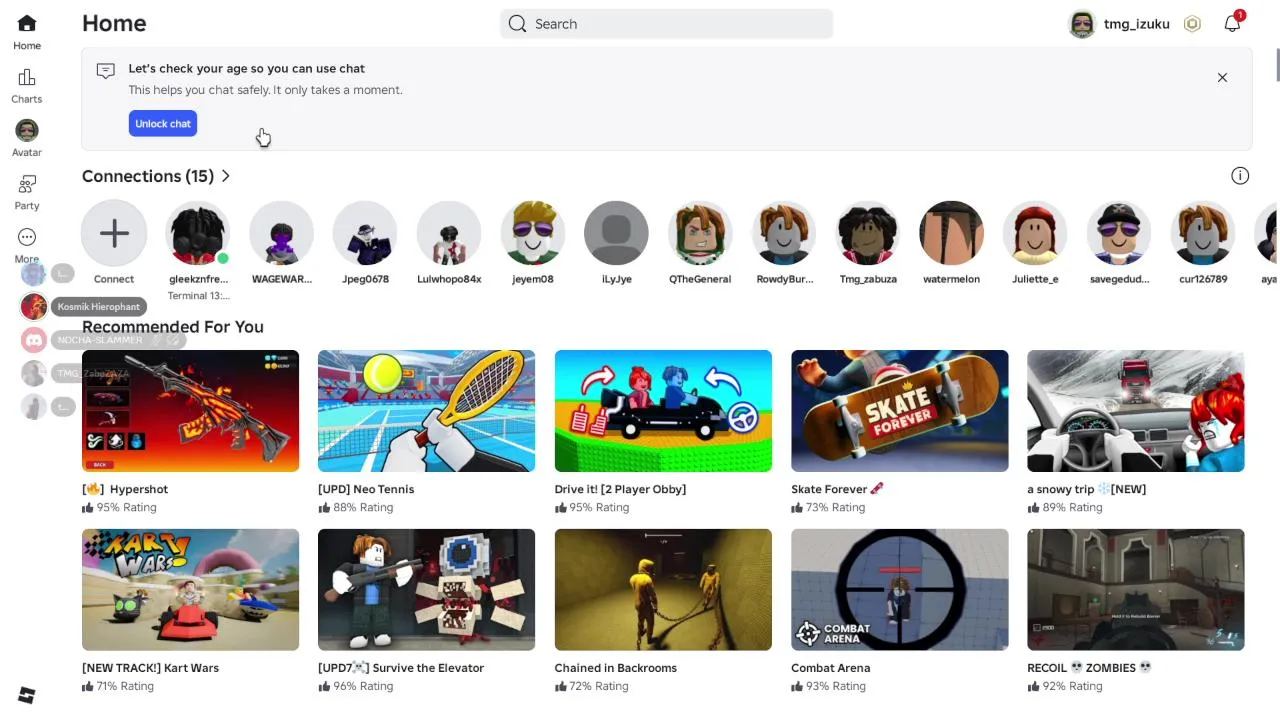
Task: Open the Kart Wars thumbnail
Action: pos(190,590)
